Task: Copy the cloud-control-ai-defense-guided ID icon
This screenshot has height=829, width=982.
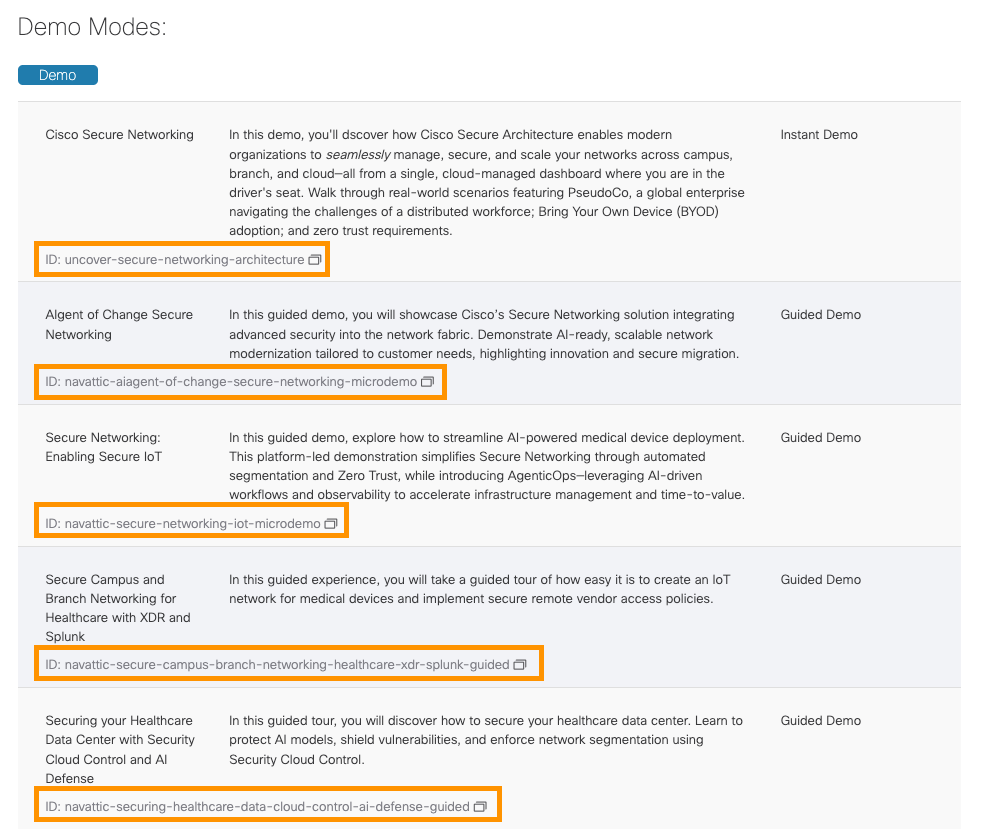Action: coord(480,806)
